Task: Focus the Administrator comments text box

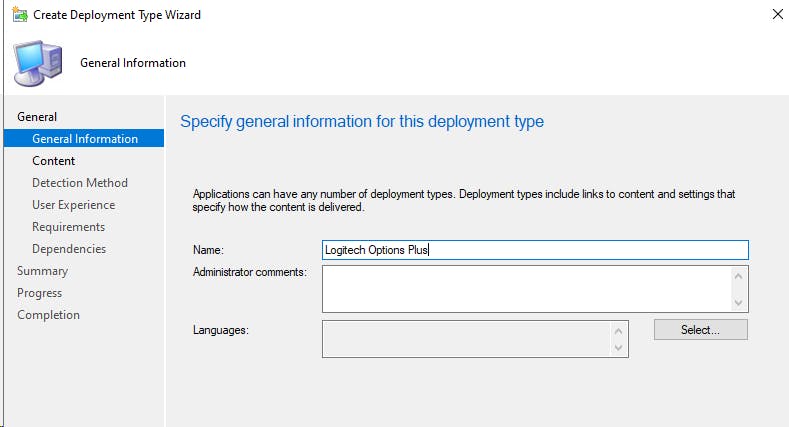Action: click(x=527, y=289)
